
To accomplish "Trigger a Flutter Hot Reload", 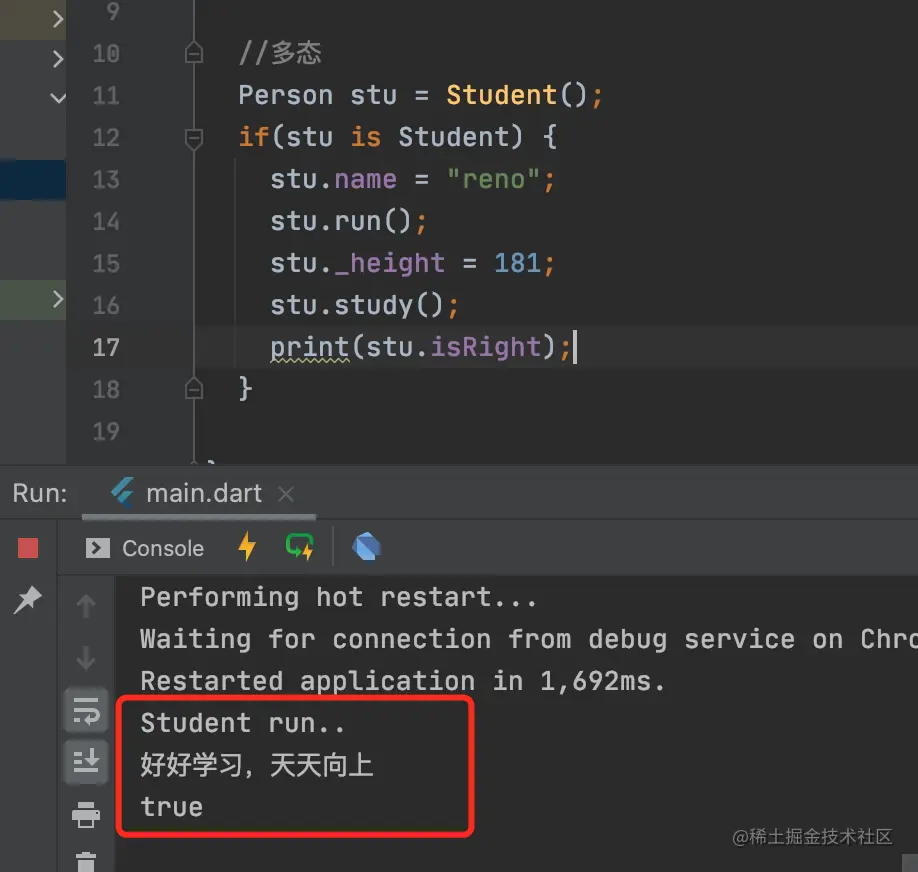I will tap(246, 547).
